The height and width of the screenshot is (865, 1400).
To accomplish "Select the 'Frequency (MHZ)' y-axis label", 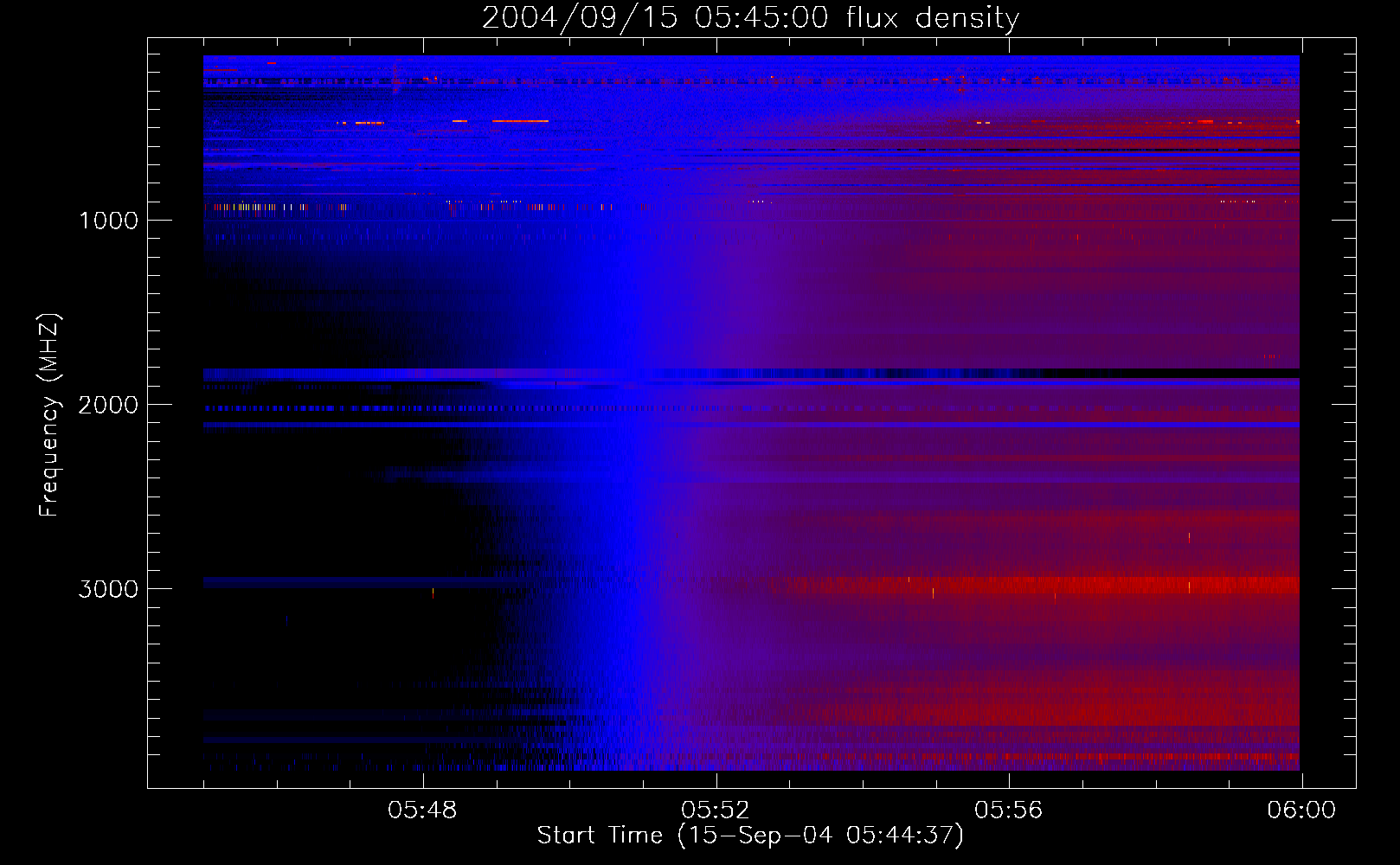I will [49, 415].
